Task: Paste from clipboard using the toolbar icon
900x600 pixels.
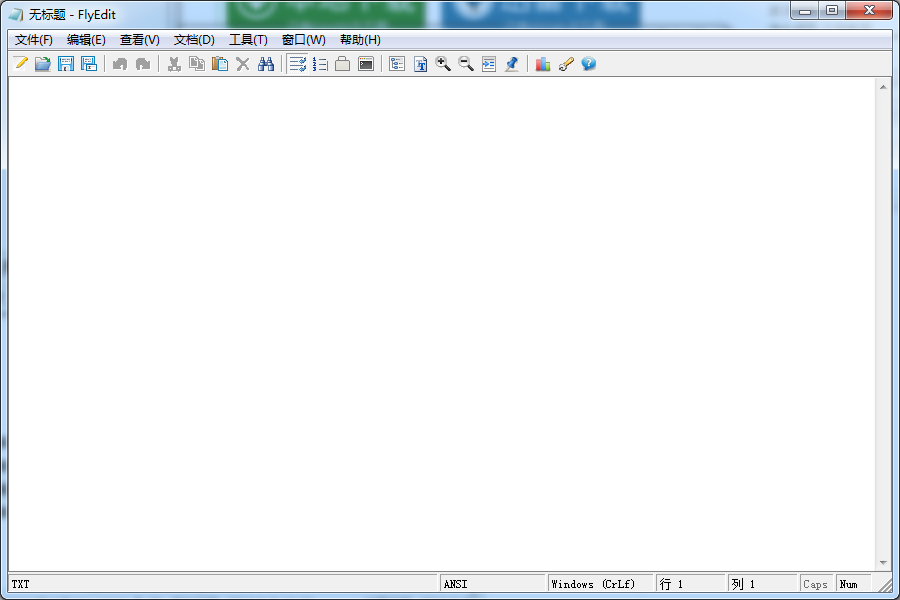Action: (x=220, y=64)
